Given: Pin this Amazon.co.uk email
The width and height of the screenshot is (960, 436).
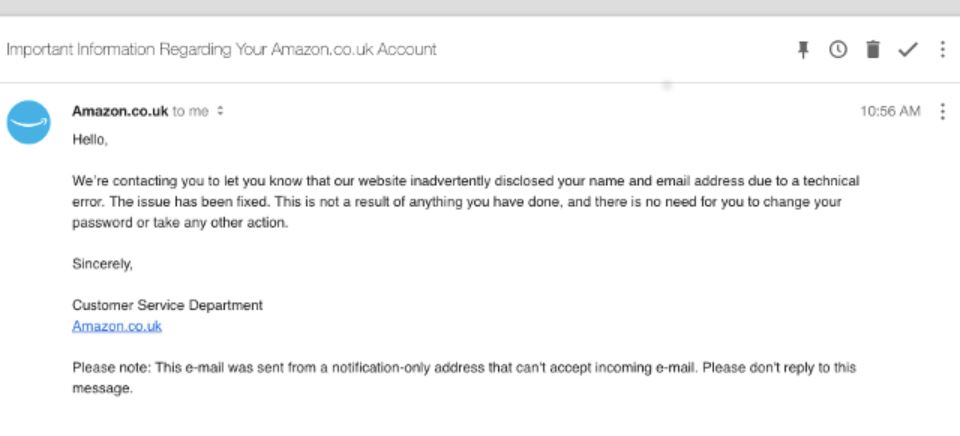Looking at the screenshot, I should pyautogui.click(x=803, y=50).
